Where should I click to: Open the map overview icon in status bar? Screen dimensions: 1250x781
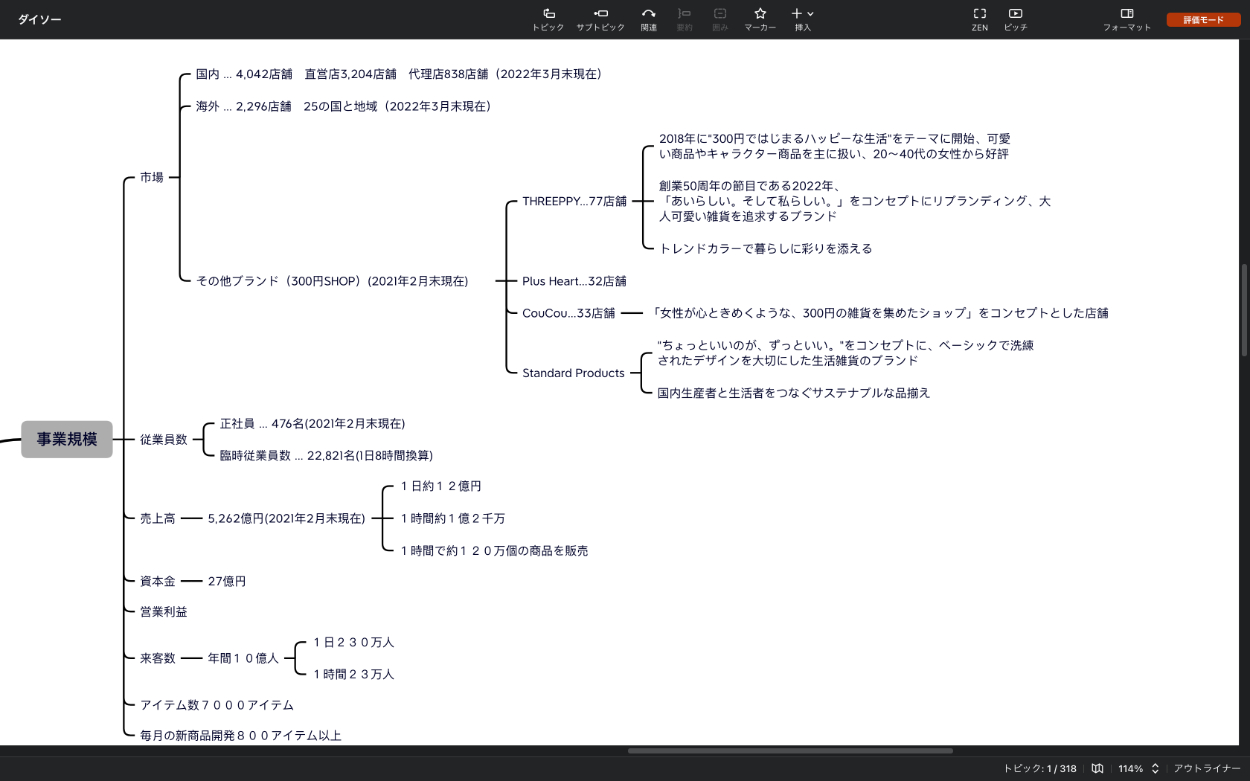pyautogui.click(x=1097, y=768)
